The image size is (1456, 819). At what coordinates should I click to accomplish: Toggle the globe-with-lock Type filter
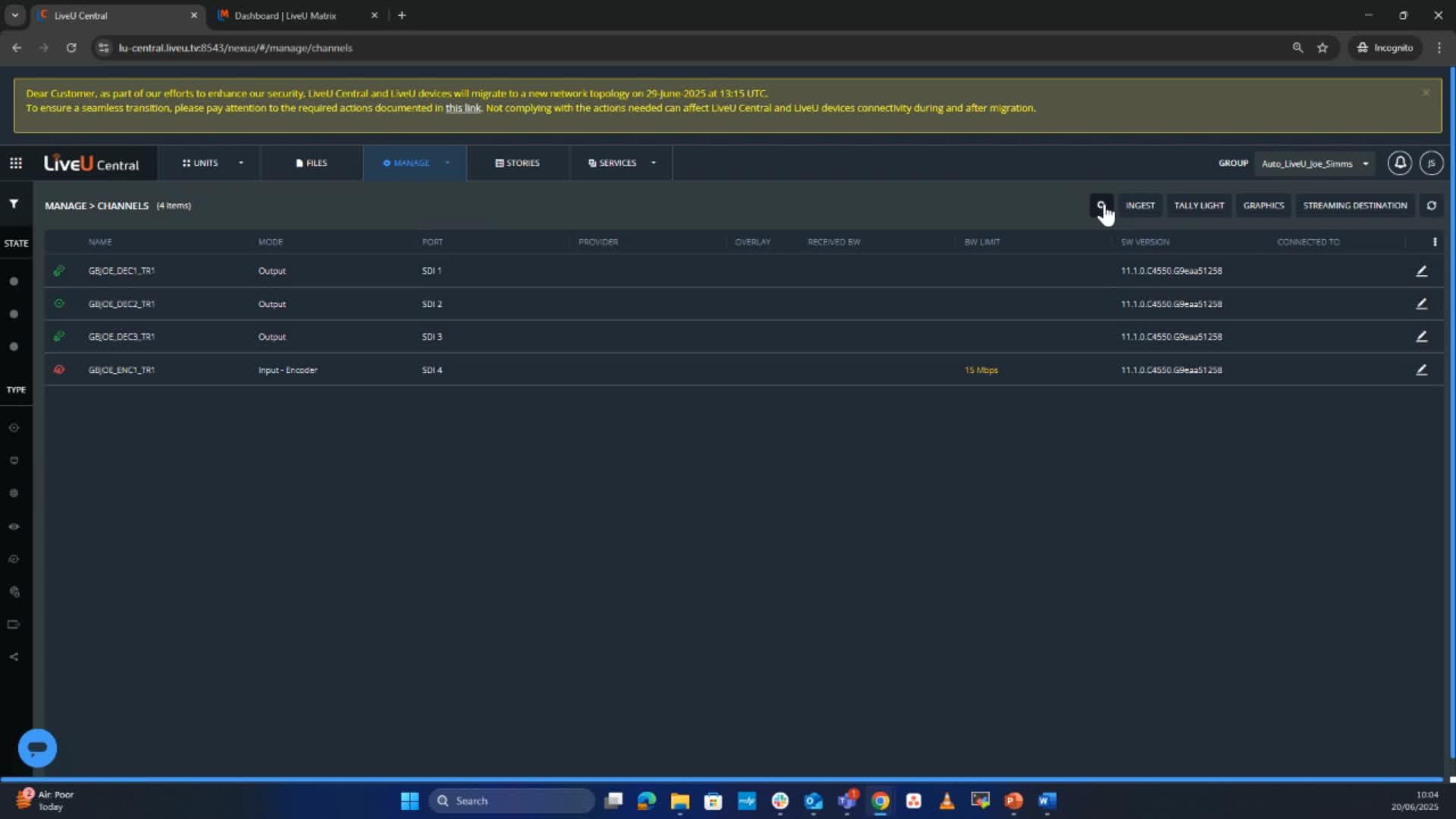(14, 591)
